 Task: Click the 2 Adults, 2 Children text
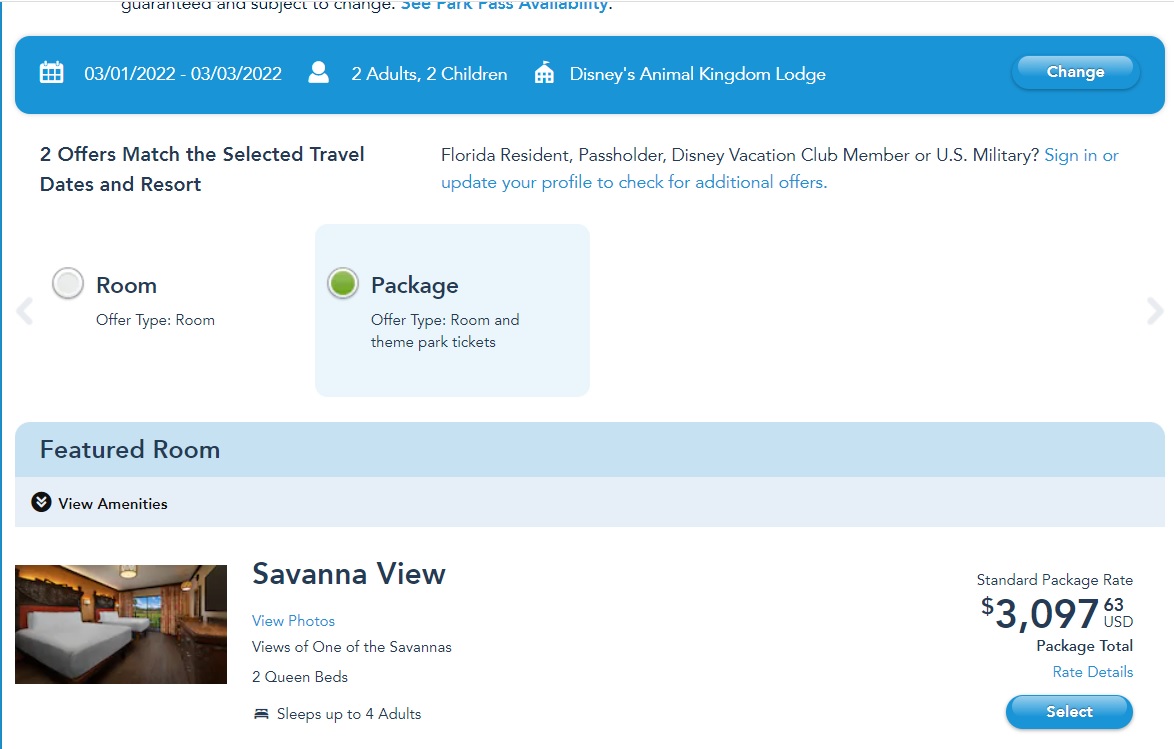click(429, 74)
